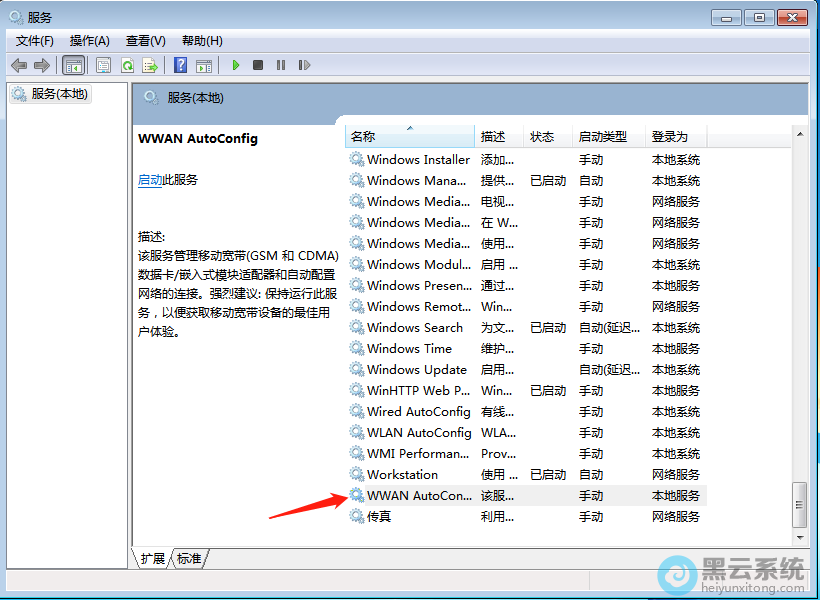Click the Restart Service toolbar button
Viewport: 820px width, 600px height.
[x=304, y=65]
